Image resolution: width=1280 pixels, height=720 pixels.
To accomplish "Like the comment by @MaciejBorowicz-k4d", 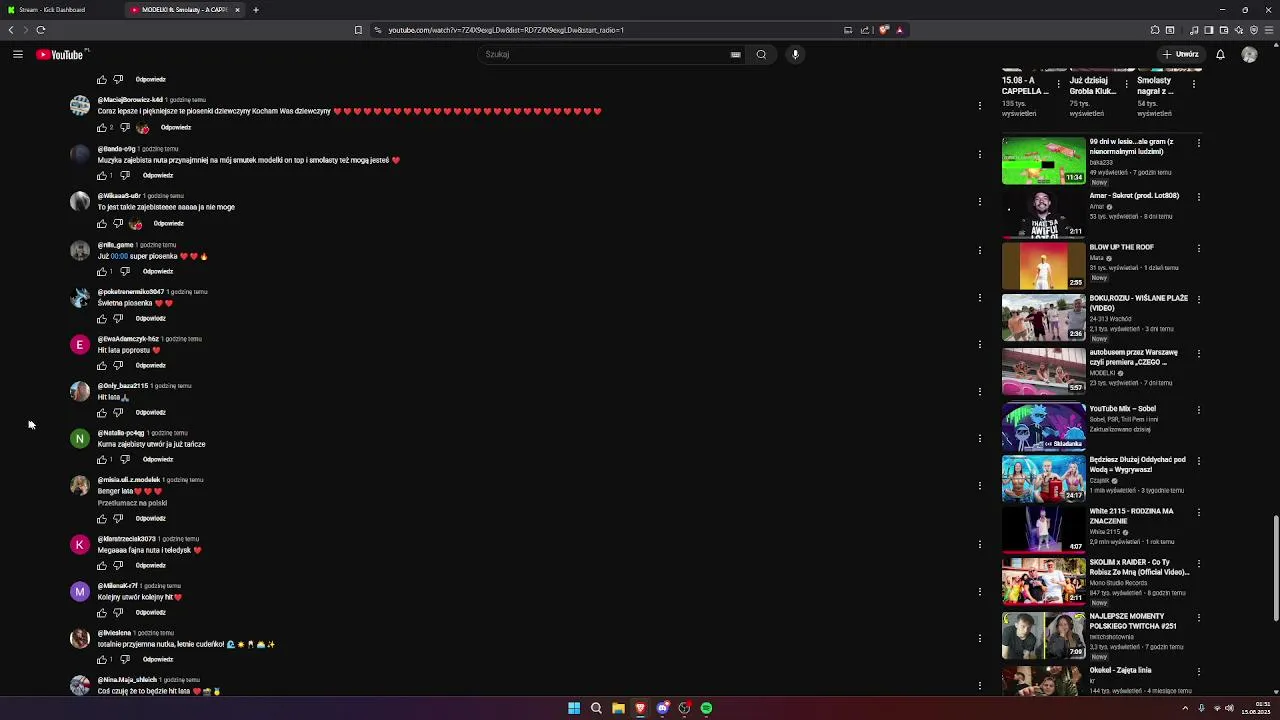I will (x=101, y=128).
